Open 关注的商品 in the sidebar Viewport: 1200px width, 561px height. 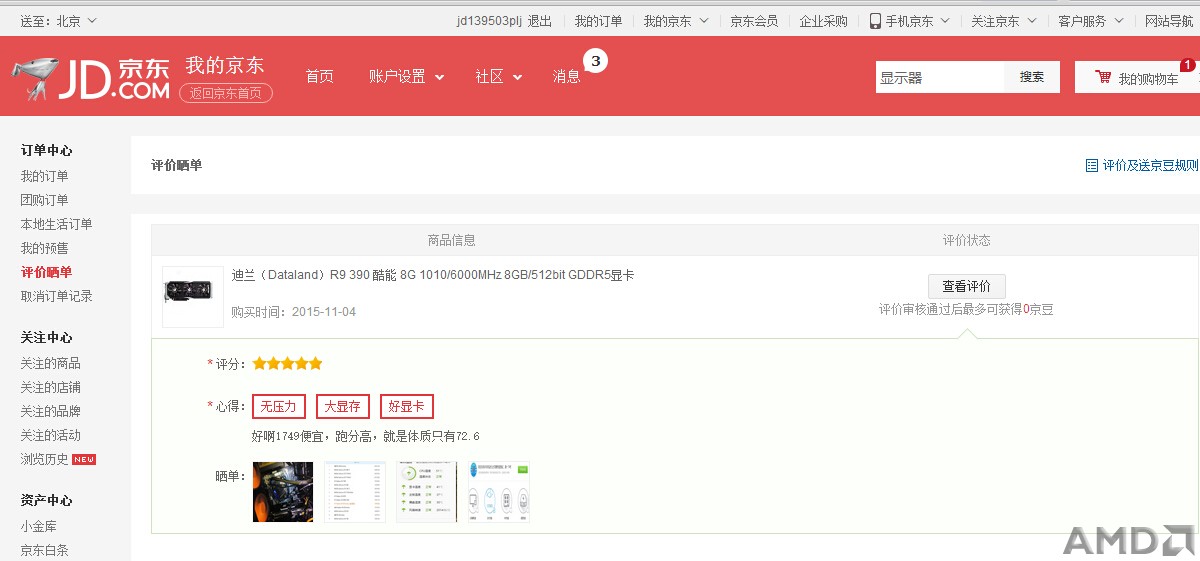51,363
